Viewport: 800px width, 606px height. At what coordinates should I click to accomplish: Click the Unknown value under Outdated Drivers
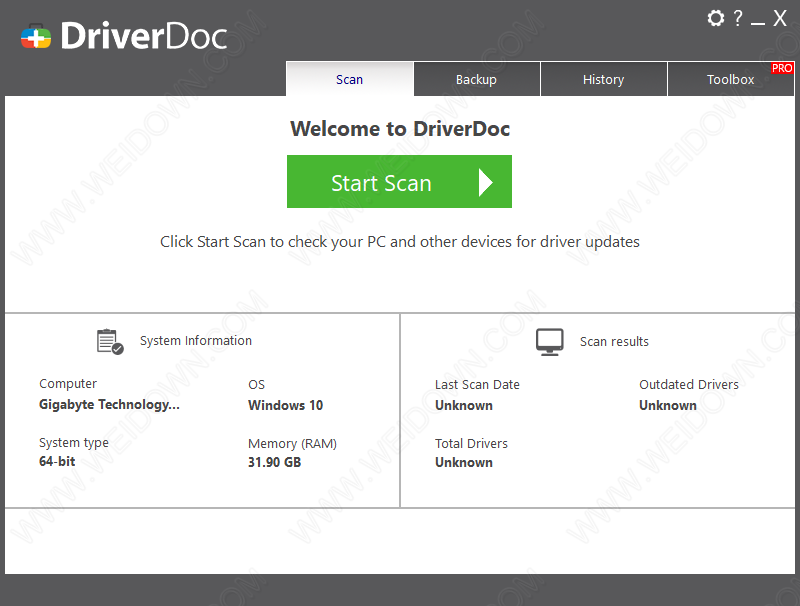coord(668,406)
